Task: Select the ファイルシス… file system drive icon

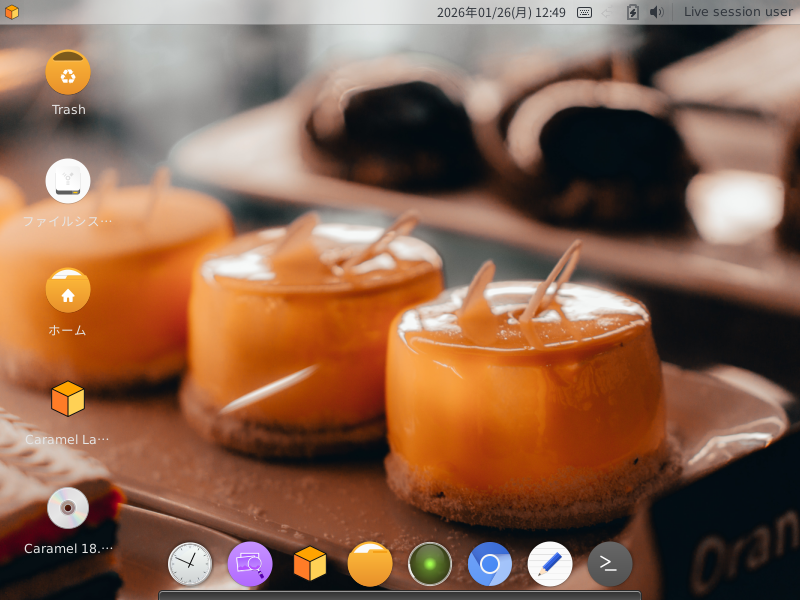Action: 68,192
